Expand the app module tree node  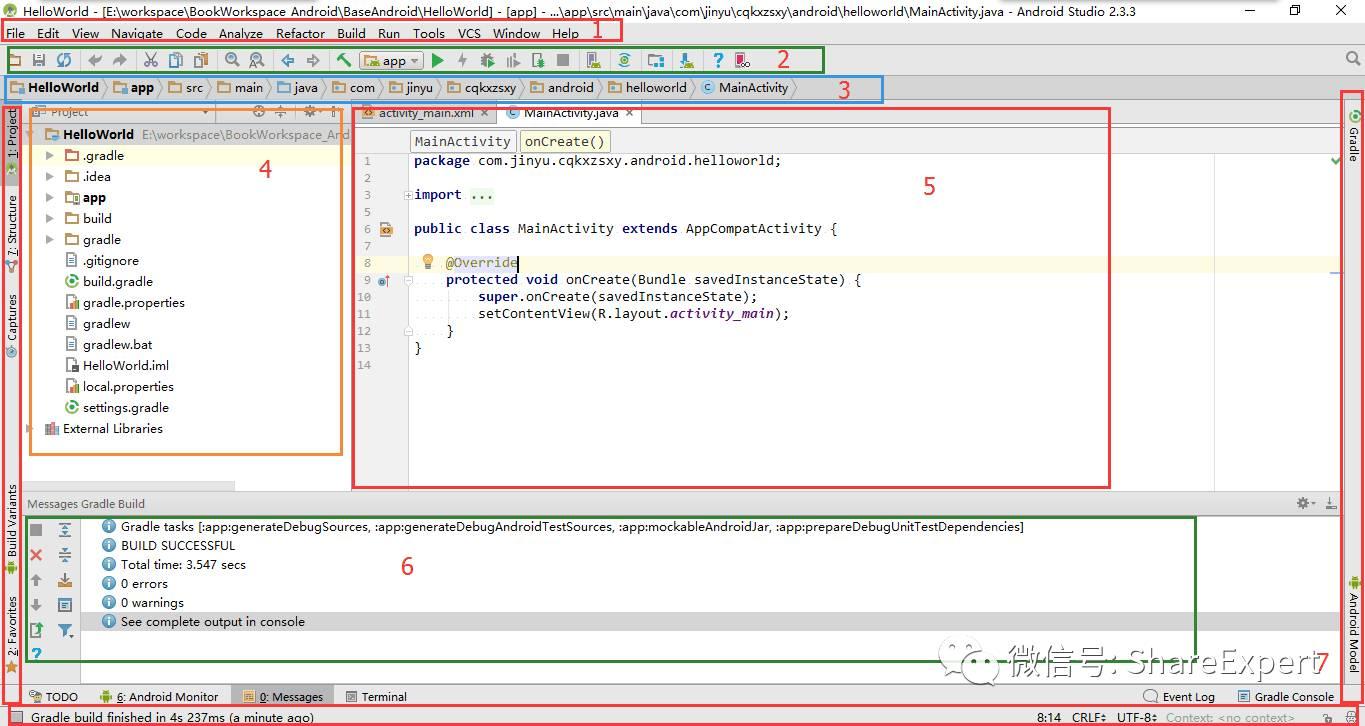click(50, 198)
